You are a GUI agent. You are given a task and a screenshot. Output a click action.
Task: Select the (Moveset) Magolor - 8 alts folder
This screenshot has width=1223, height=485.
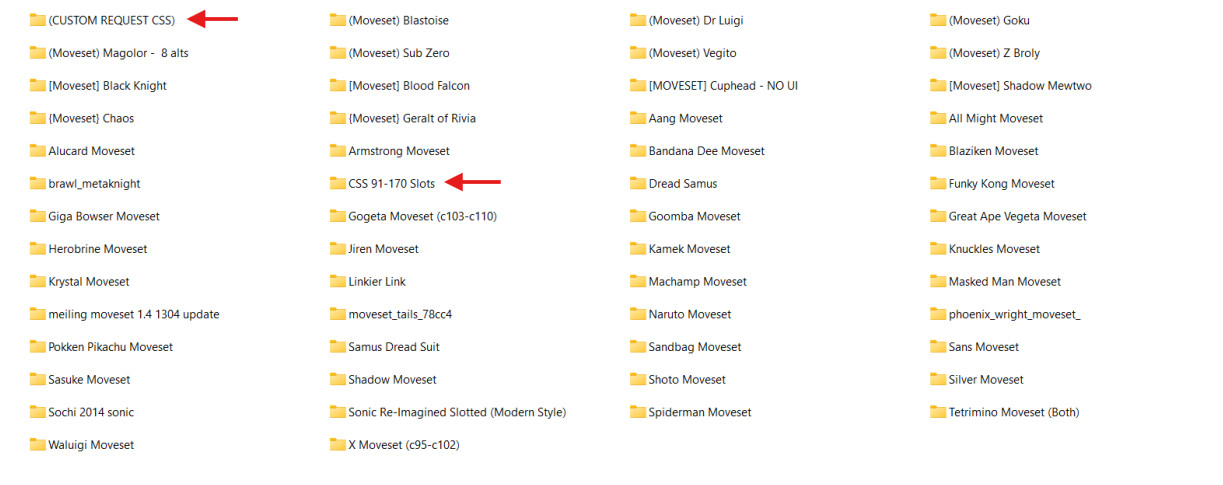coord(109,53)
